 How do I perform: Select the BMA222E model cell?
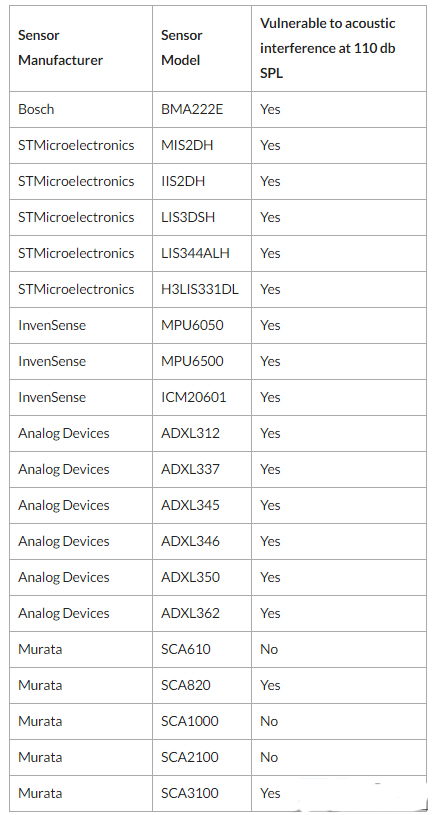point(192,109)
